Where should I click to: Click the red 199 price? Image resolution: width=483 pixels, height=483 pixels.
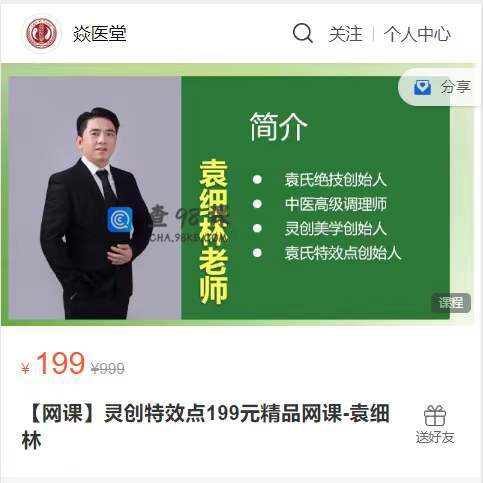(x=60, y=363)
